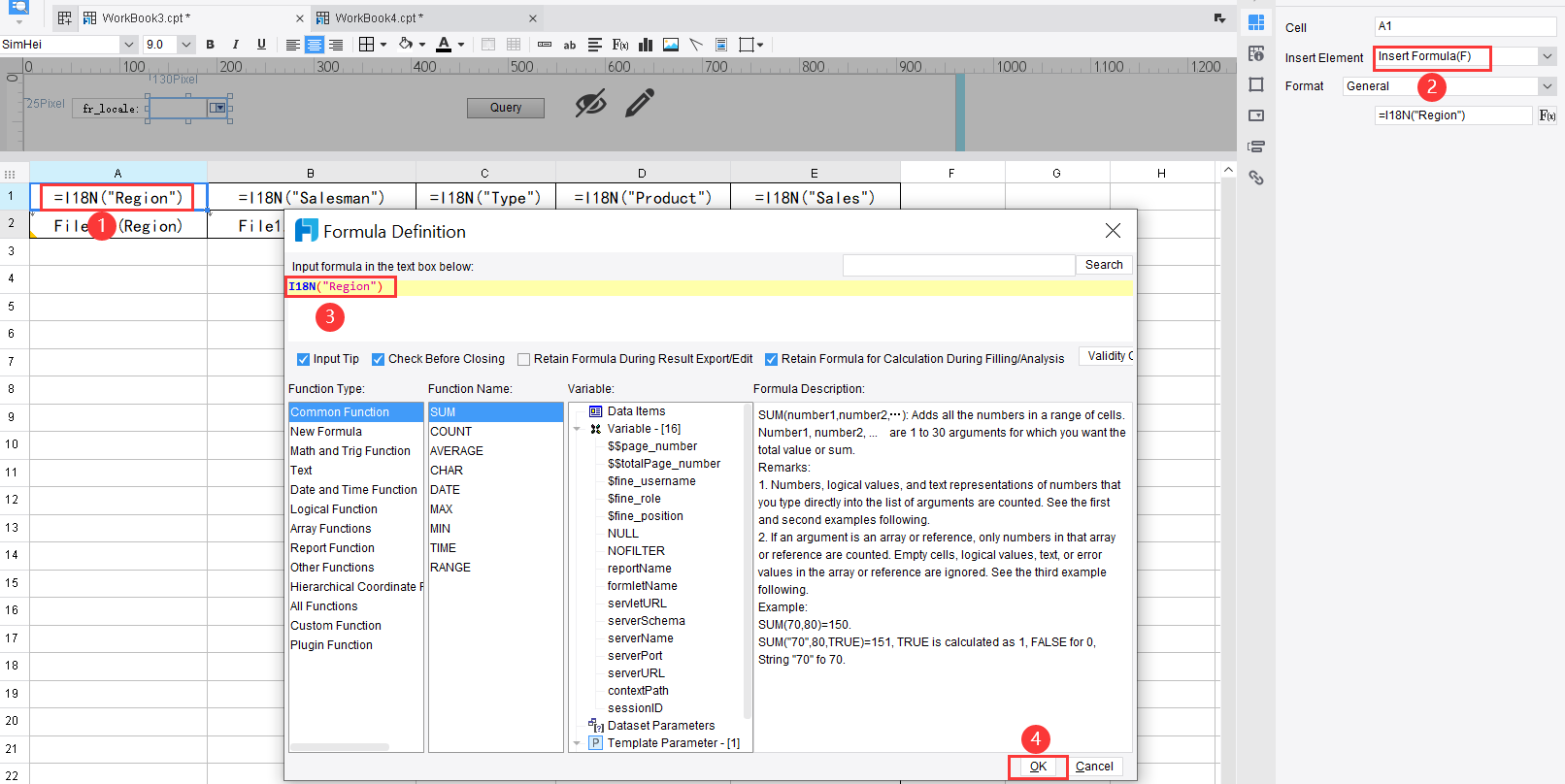The height and width of the screenshot is (784, 1565).
Task: Click the Underline formatting icon
Action: 261,45
